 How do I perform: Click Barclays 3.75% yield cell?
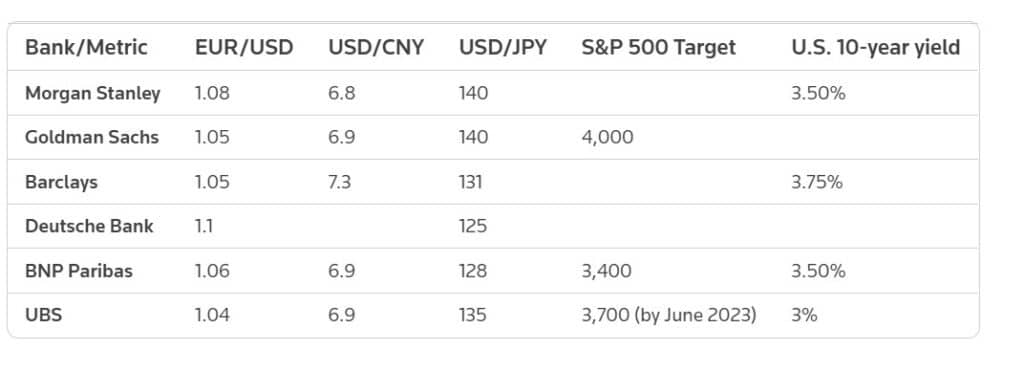[817, 182]
